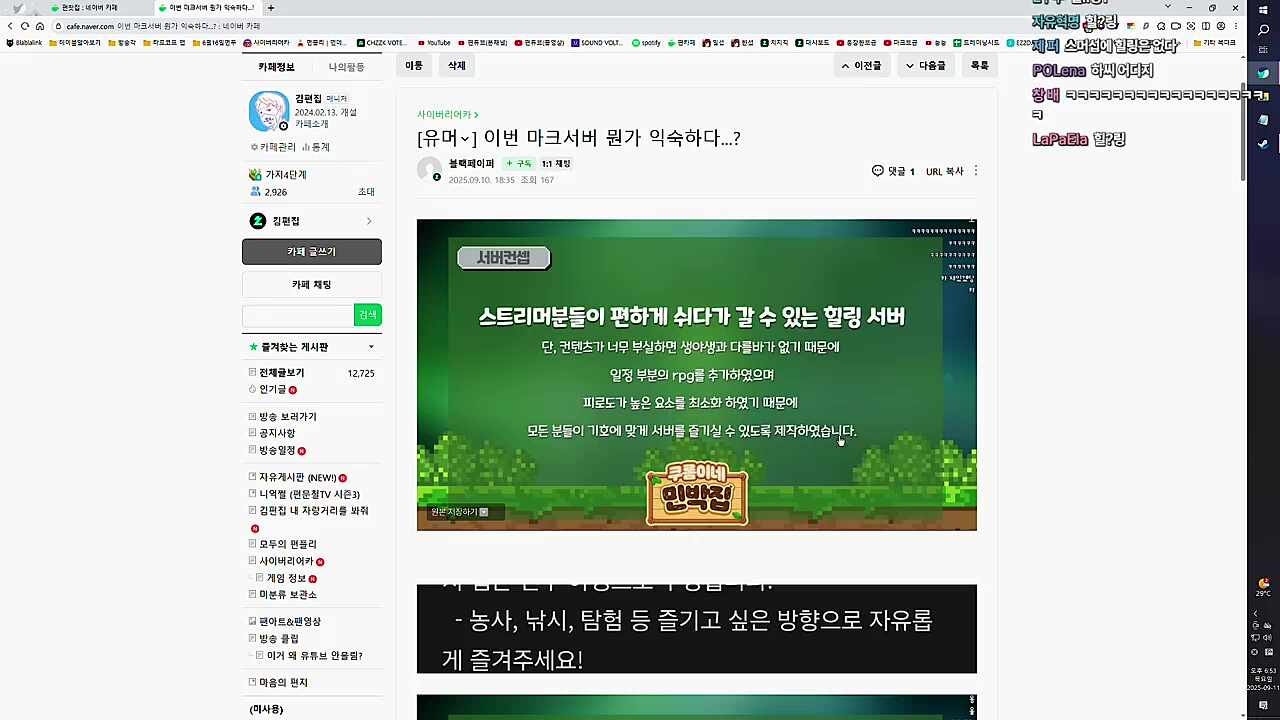This screenshot has width=1280, height=720.
Task: Open the post's three-dot more menu
Action: point(976,171)
